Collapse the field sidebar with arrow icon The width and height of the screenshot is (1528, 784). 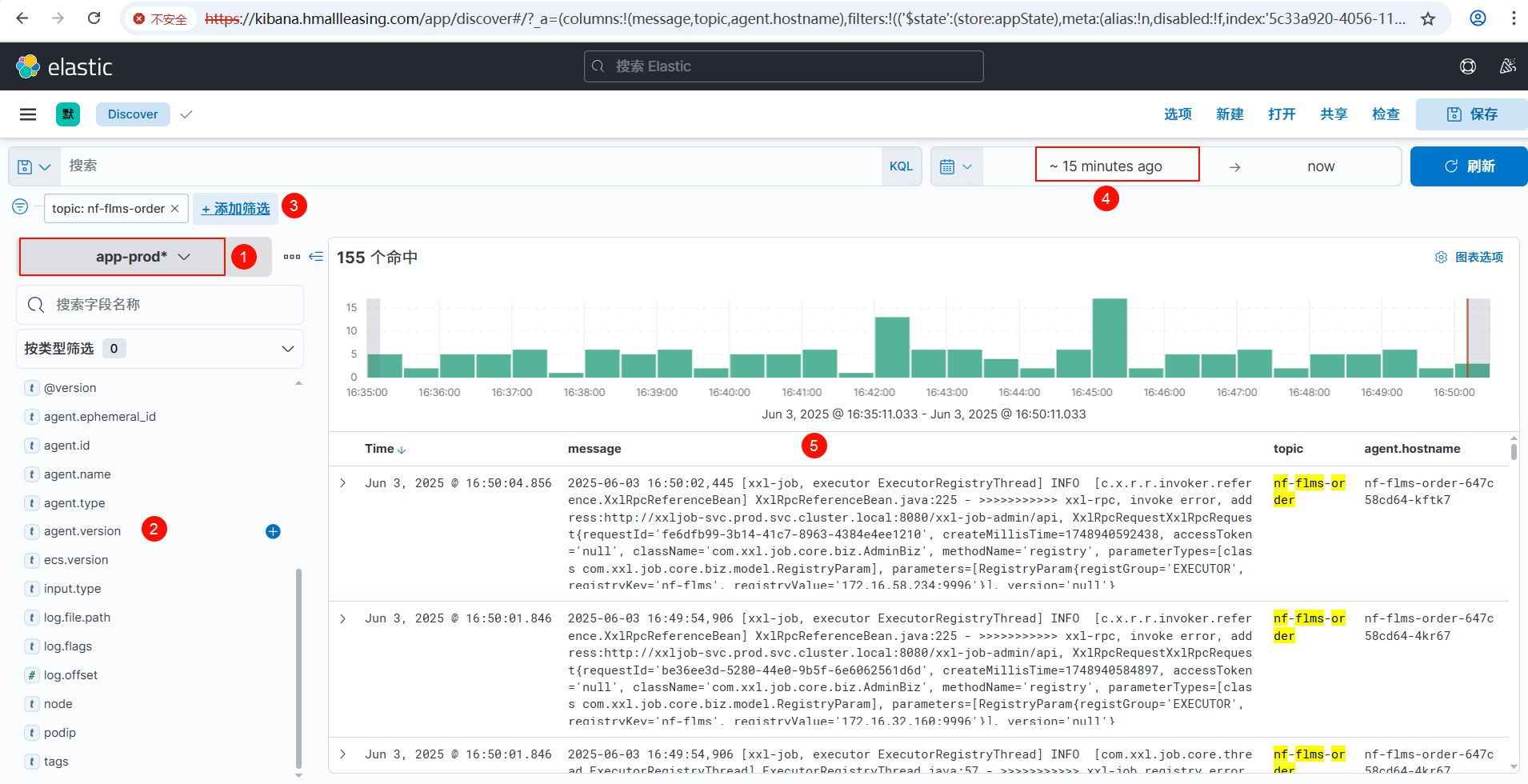(x=316, y=257)
